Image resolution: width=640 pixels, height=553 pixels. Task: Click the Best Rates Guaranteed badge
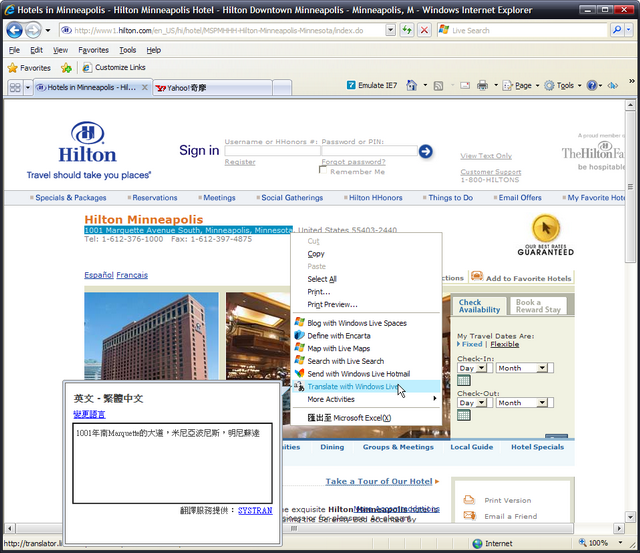tap(546, 235)
